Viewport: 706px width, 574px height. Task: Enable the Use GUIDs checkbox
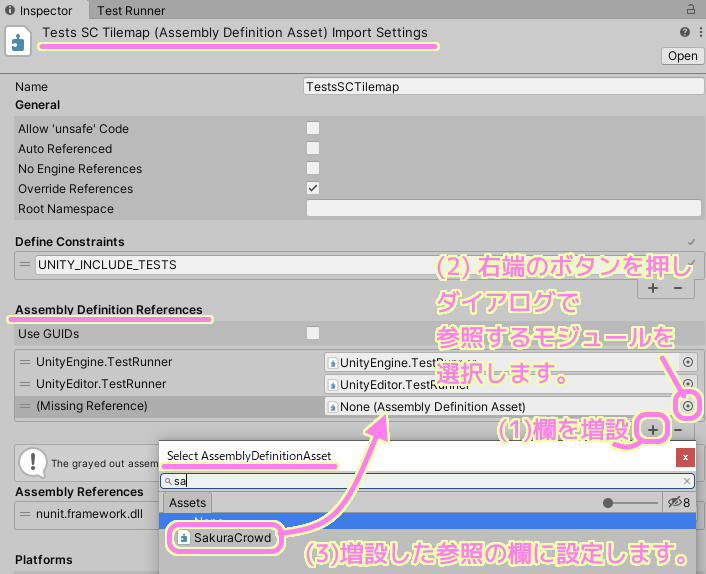pyautogui.click(x=313, y=333)
